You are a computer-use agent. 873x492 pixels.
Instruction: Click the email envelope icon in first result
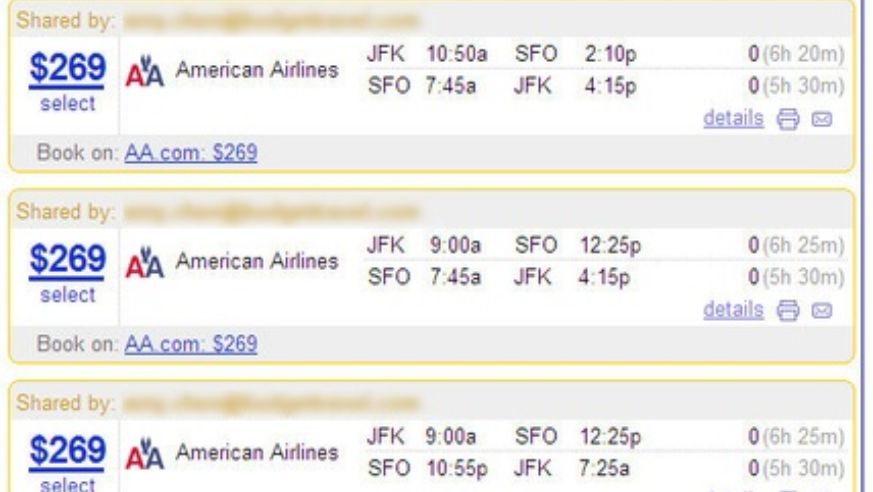tap(822, 119)
